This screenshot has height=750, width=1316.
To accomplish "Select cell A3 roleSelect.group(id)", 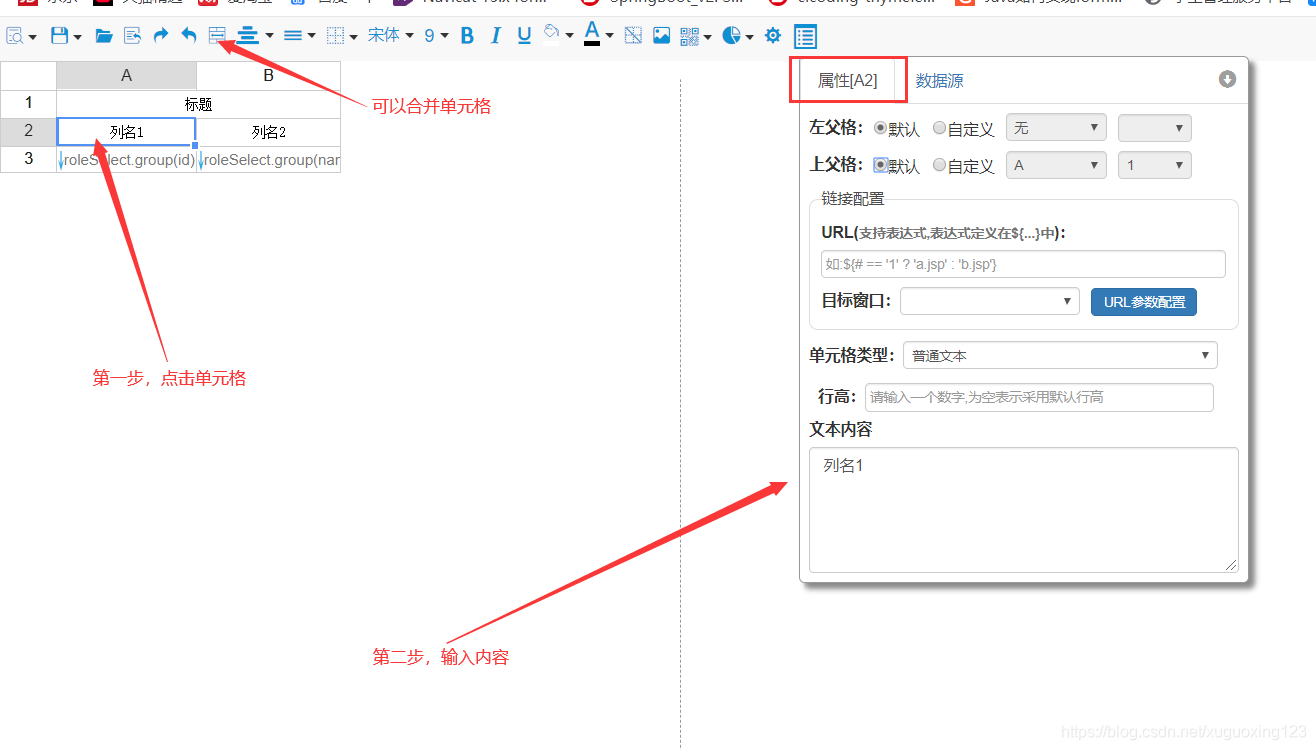I will coord(126,159).
